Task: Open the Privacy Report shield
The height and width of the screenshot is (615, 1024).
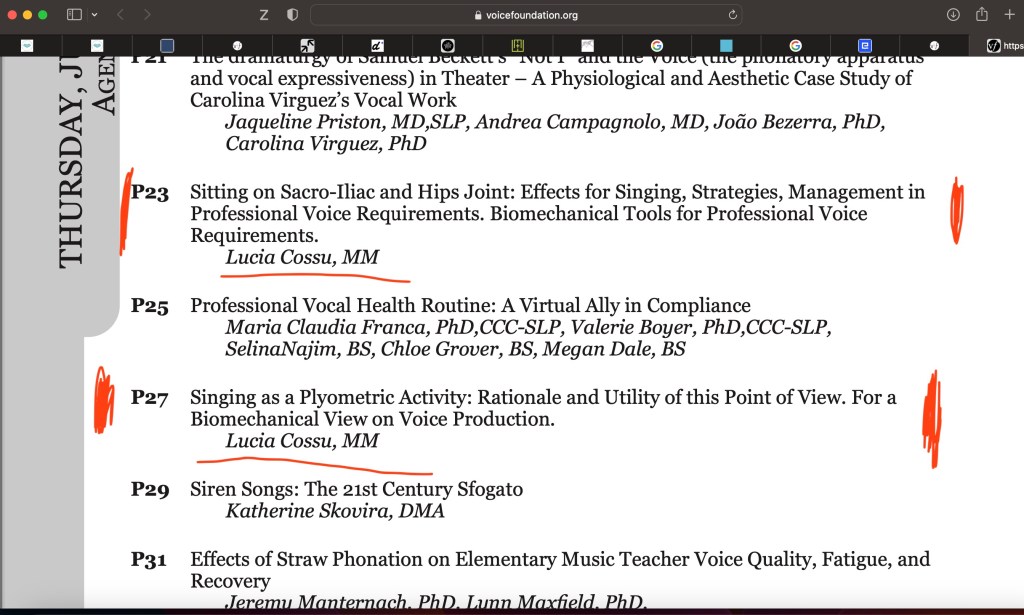Action: tap(292, 15)
